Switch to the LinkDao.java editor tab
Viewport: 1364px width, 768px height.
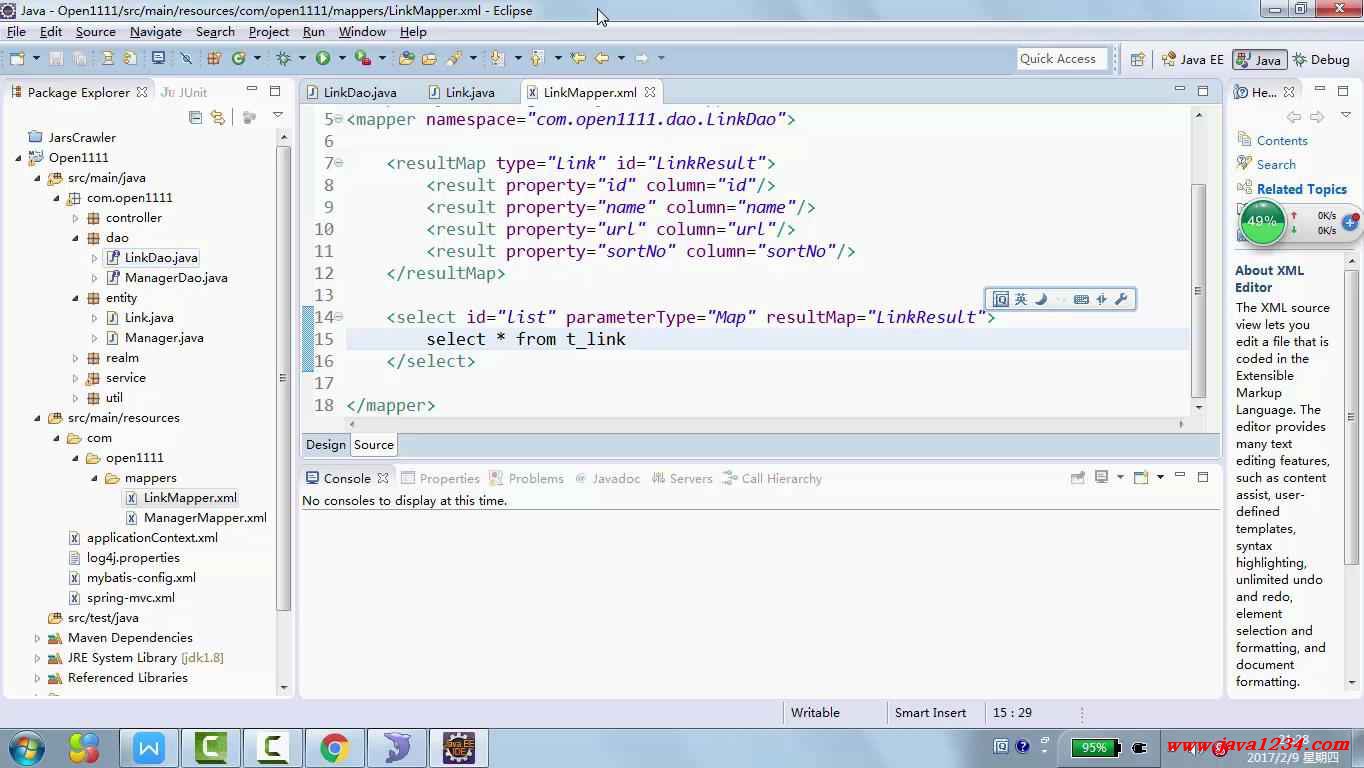350,92
